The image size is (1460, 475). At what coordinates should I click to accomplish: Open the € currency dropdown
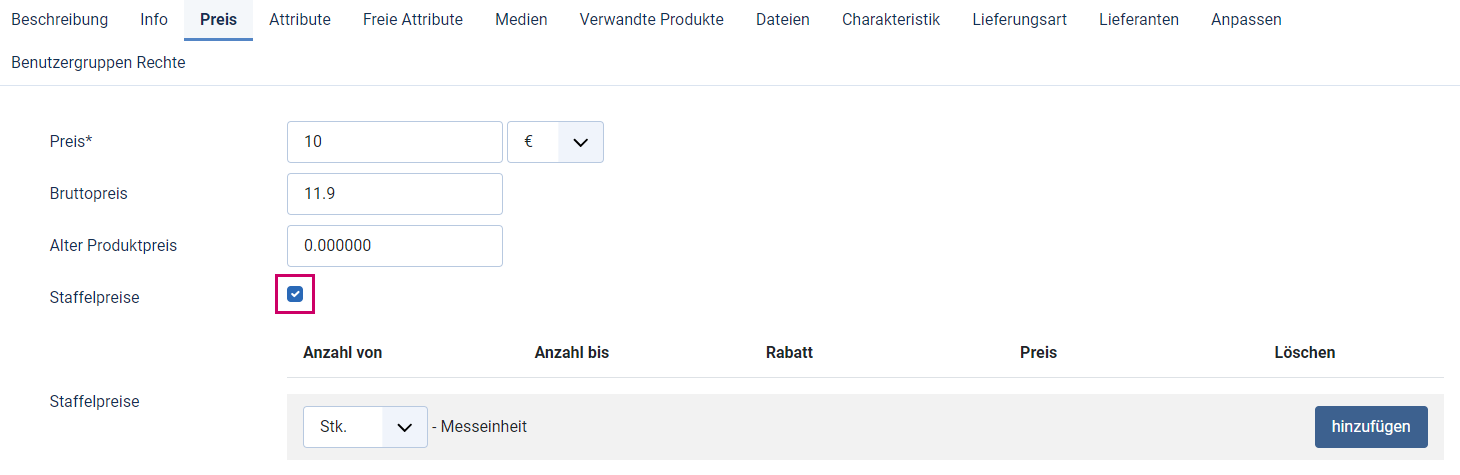pos(556,142)
